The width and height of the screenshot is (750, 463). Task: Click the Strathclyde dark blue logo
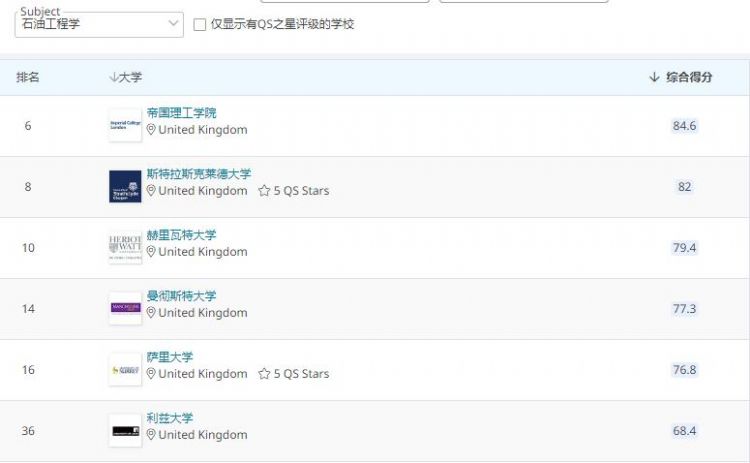click(125, 187)
